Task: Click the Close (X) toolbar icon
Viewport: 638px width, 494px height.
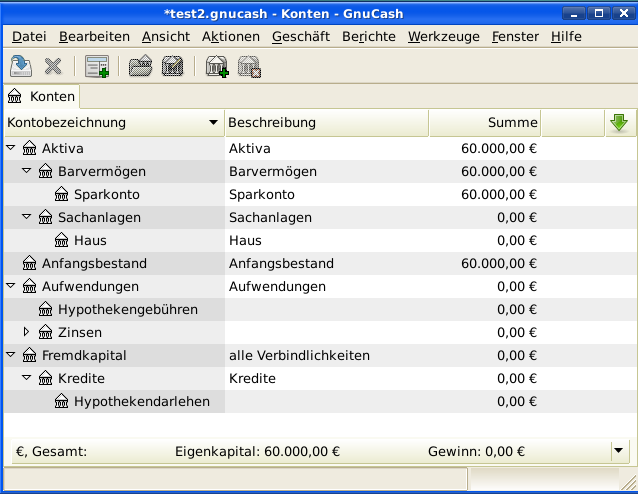Action: (x=53, y=67)
